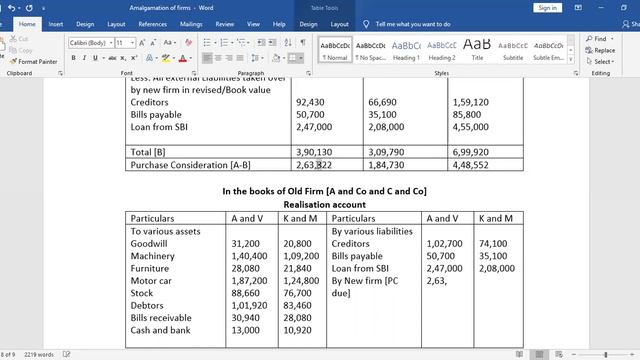Switch to Read Mode view in status bar

tap(519, 354)
